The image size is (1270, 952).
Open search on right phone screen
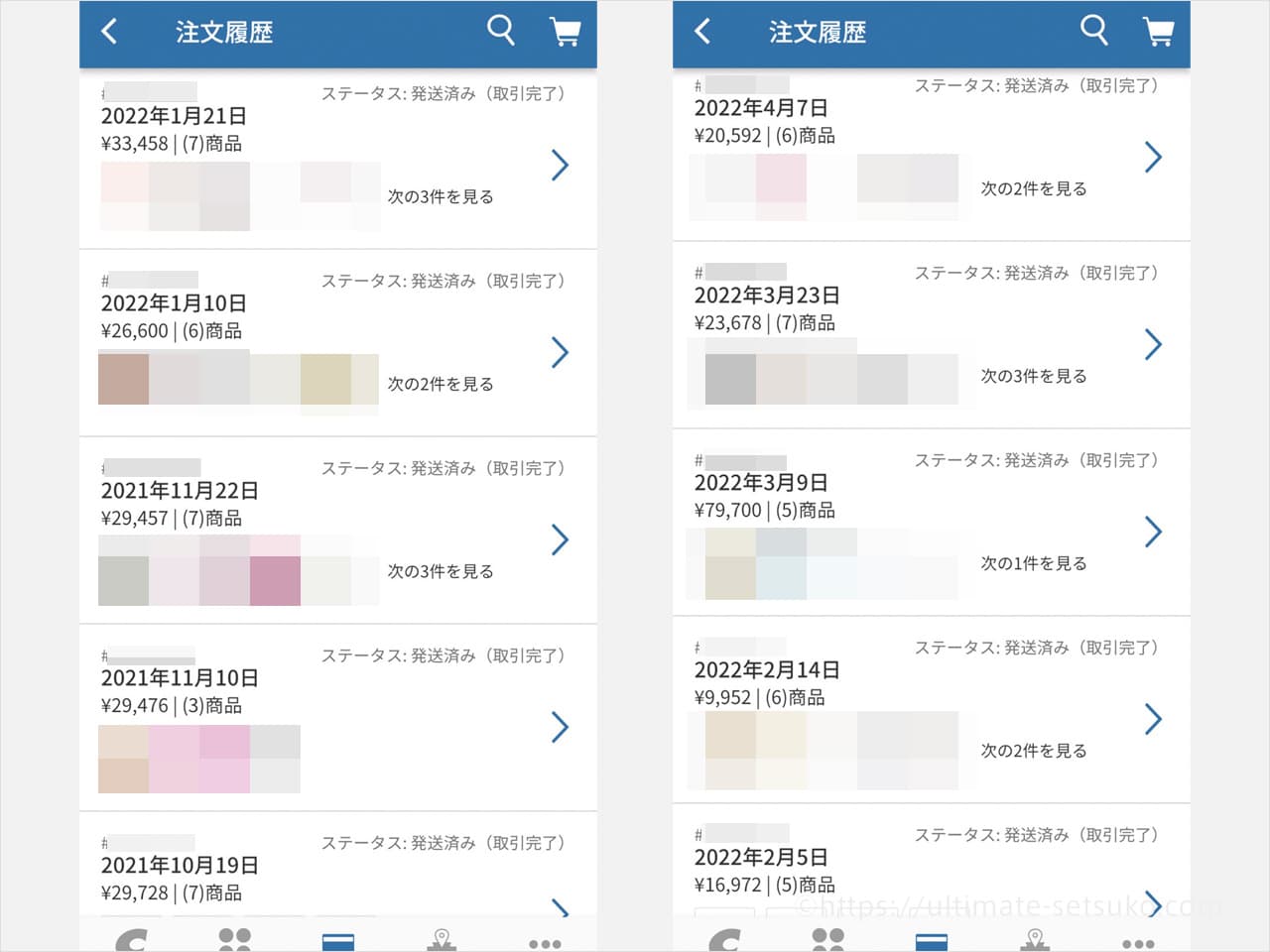click(x=1094, y=30)
